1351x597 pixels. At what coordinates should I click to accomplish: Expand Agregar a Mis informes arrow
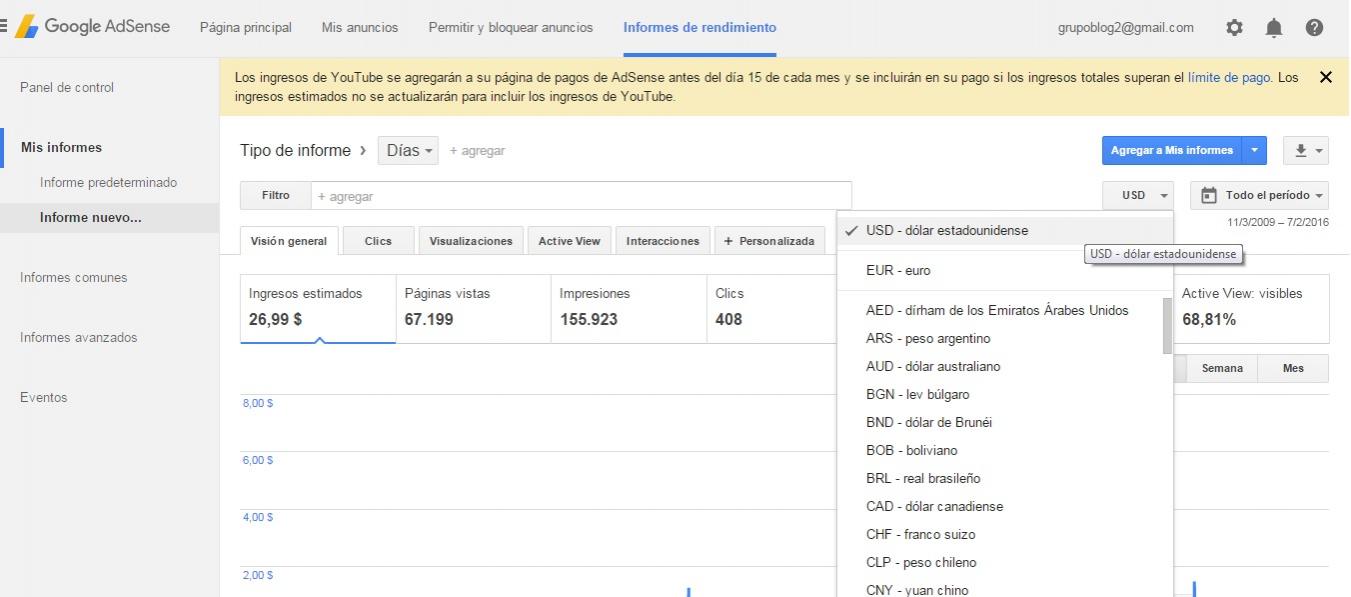click(x=1254, y=151)
